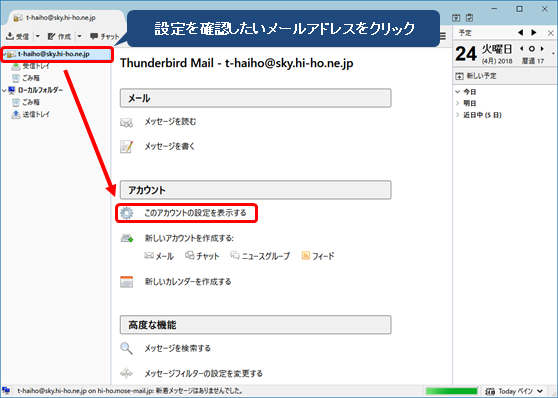Click the write message notepad icon

point(127,147)
